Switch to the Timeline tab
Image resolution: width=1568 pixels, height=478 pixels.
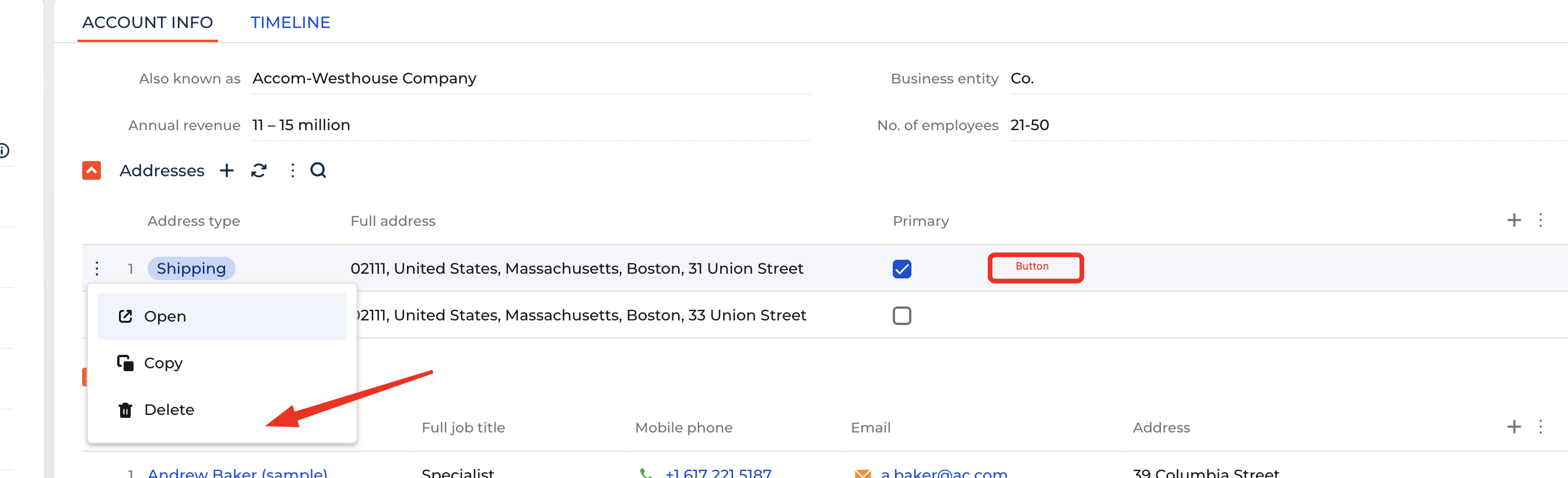tap(290, 23)
